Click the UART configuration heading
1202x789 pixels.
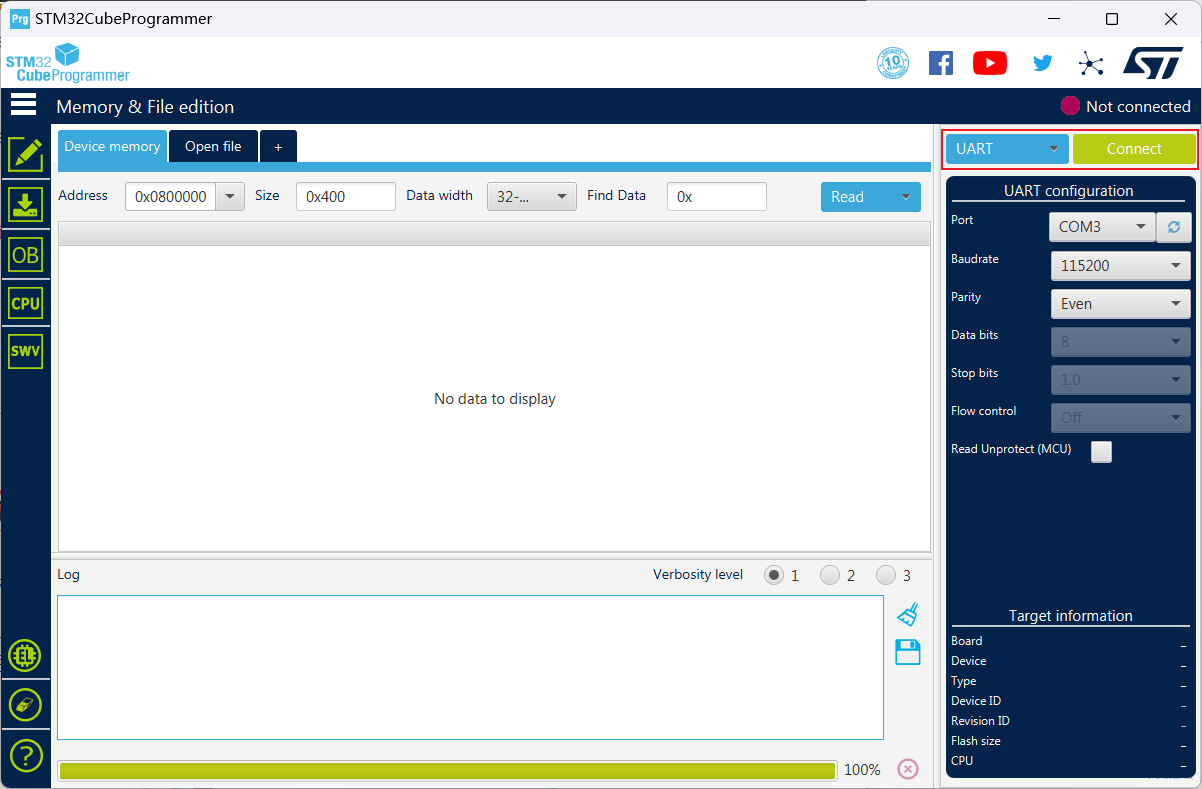click(x=1069, y=191)
